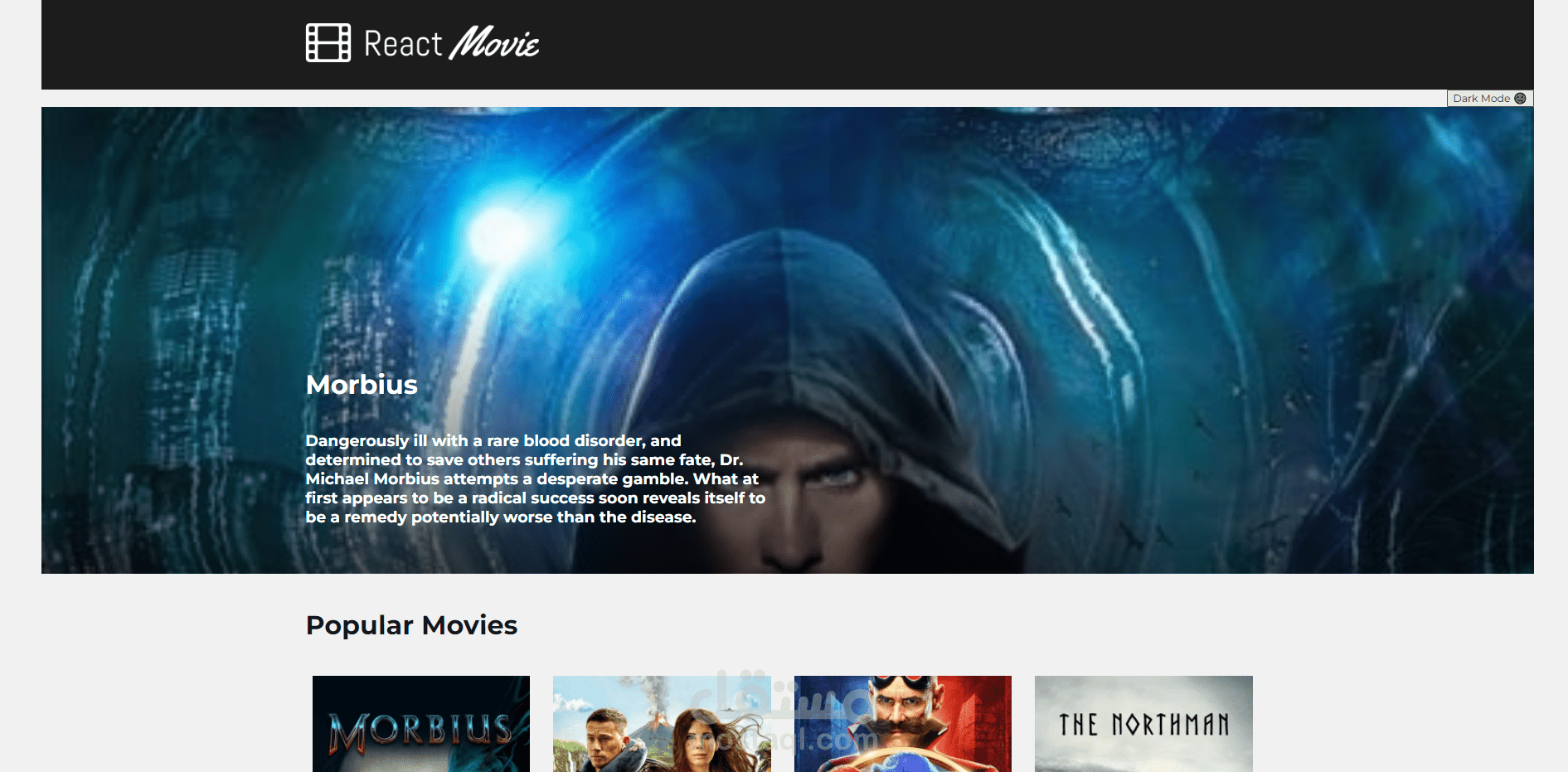Image resolution: width=1568 pixels, height=772 pixels.
Task: Click the Morbius synopsis paragraph
Action: [x=535, y=478]
